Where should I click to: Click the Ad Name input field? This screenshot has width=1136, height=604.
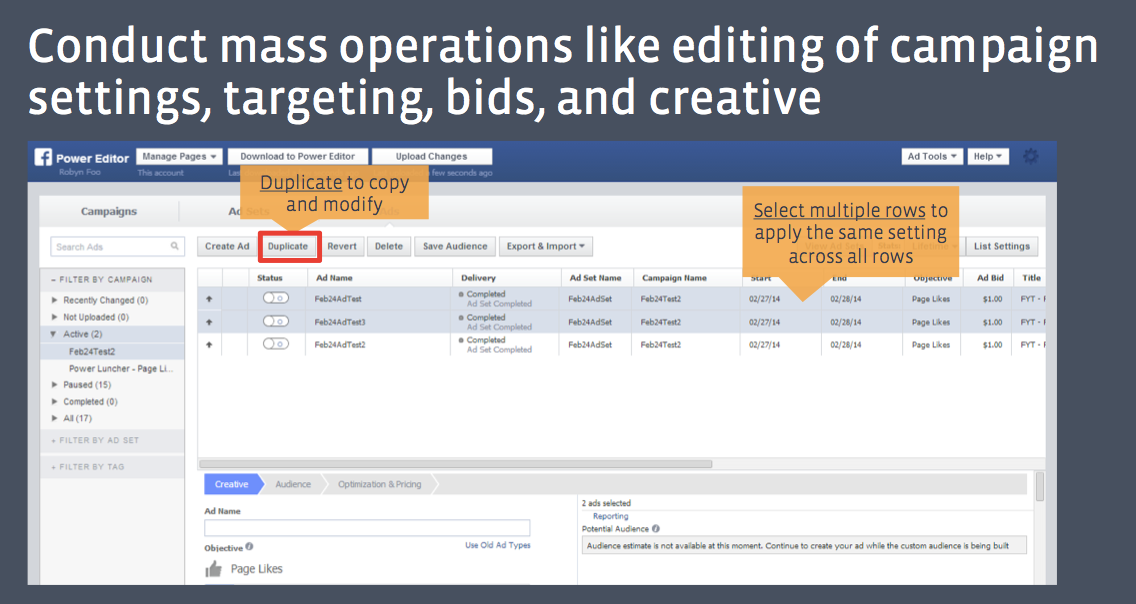pos(367,528)
